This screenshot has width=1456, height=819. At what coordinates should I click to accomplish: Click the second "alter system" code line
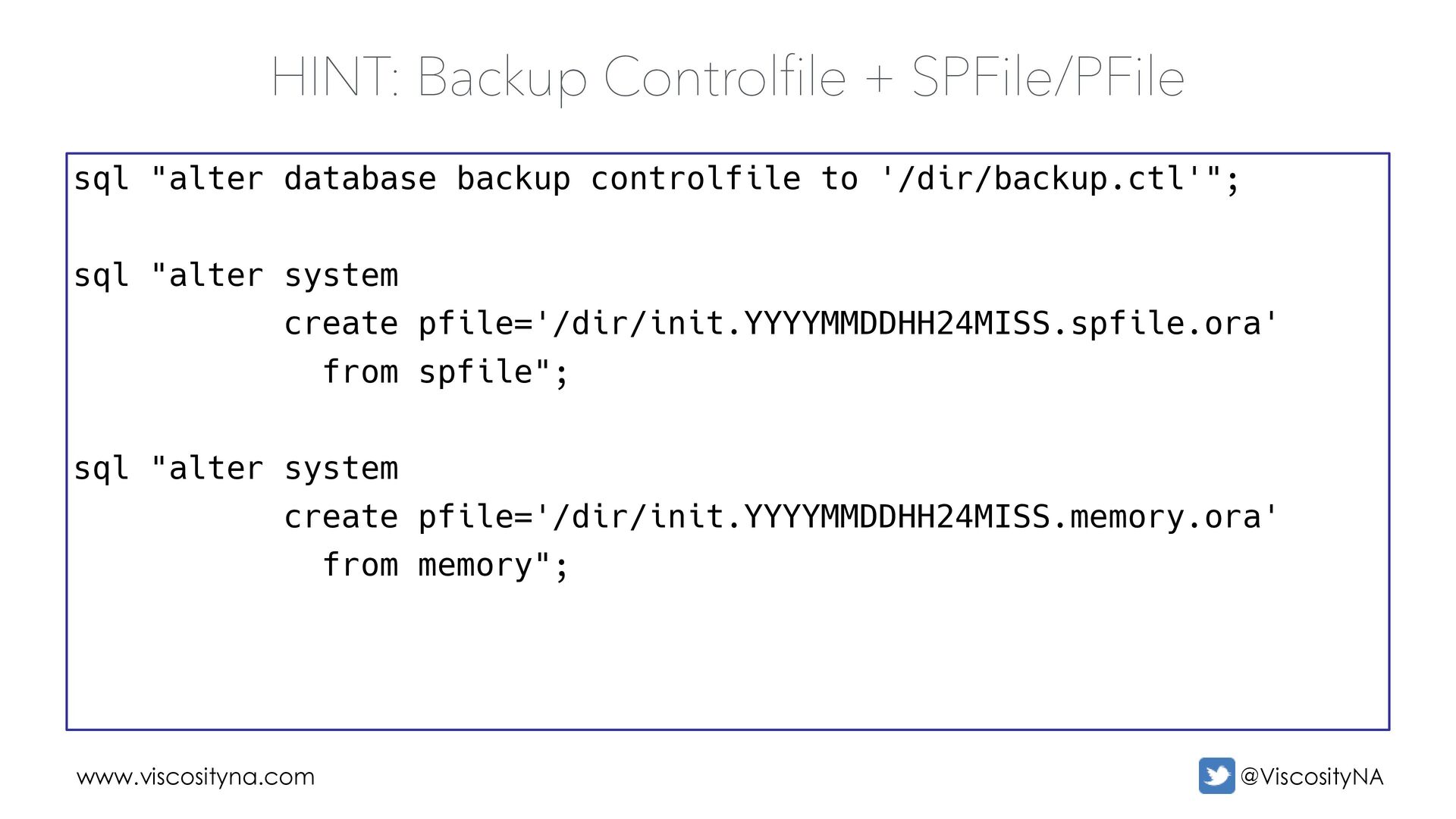[x=236, y=469]
